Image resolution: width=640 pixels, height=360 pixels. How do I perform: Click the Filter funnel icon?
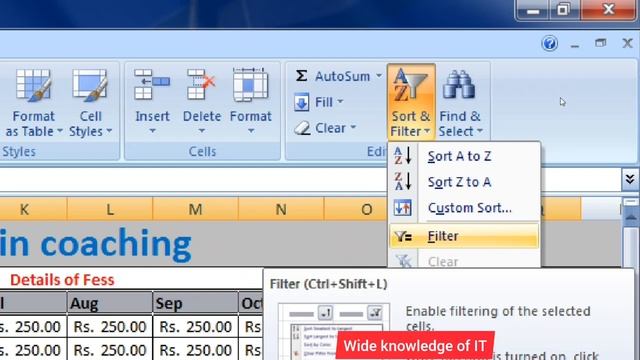point(403,236)
